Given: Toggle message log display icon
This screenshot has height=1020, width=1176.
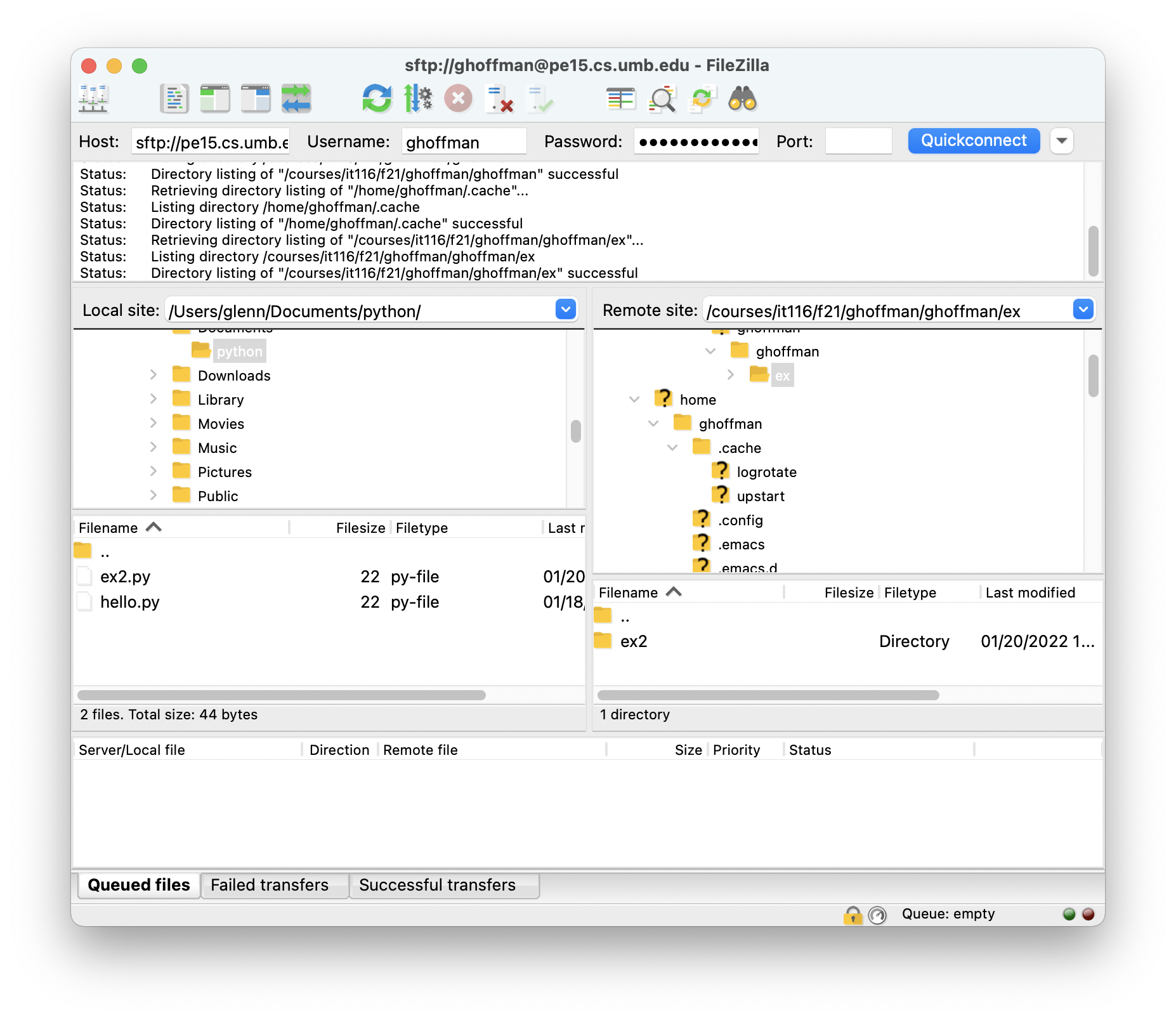Looking at the screenshot, I should [x=174, y=99].
